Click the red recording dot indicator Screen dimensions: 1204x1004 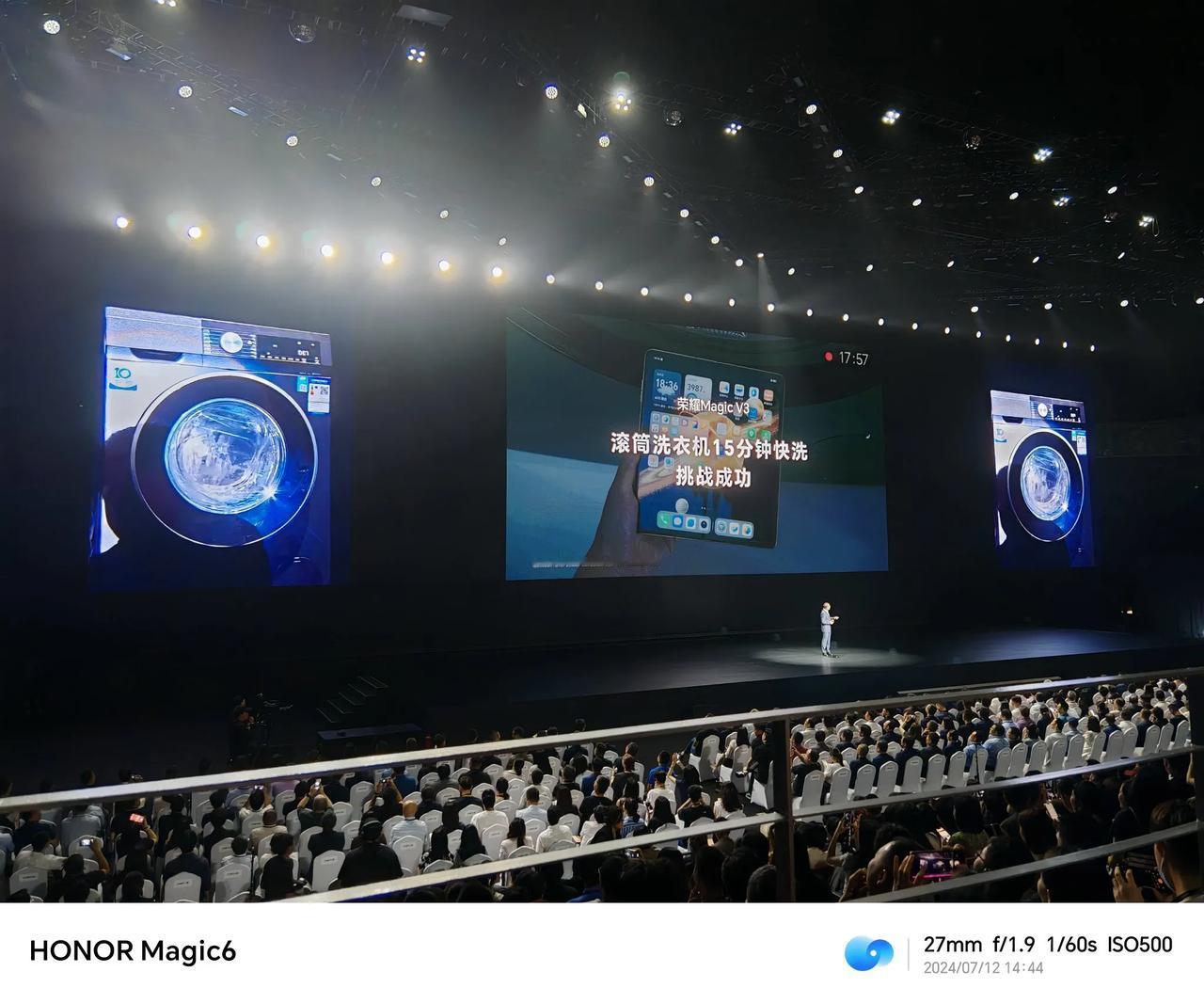tap(829, 358)
